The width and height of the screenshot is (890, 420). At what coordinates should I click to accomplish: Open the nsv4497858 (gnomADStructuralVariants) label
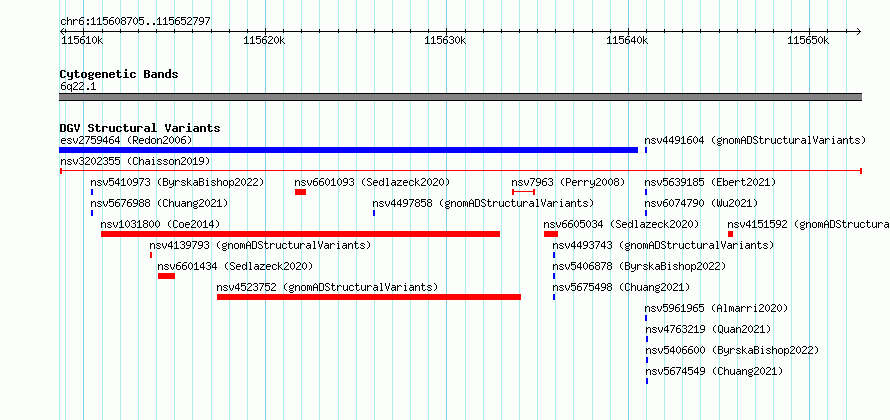click(x=483, y=203)
